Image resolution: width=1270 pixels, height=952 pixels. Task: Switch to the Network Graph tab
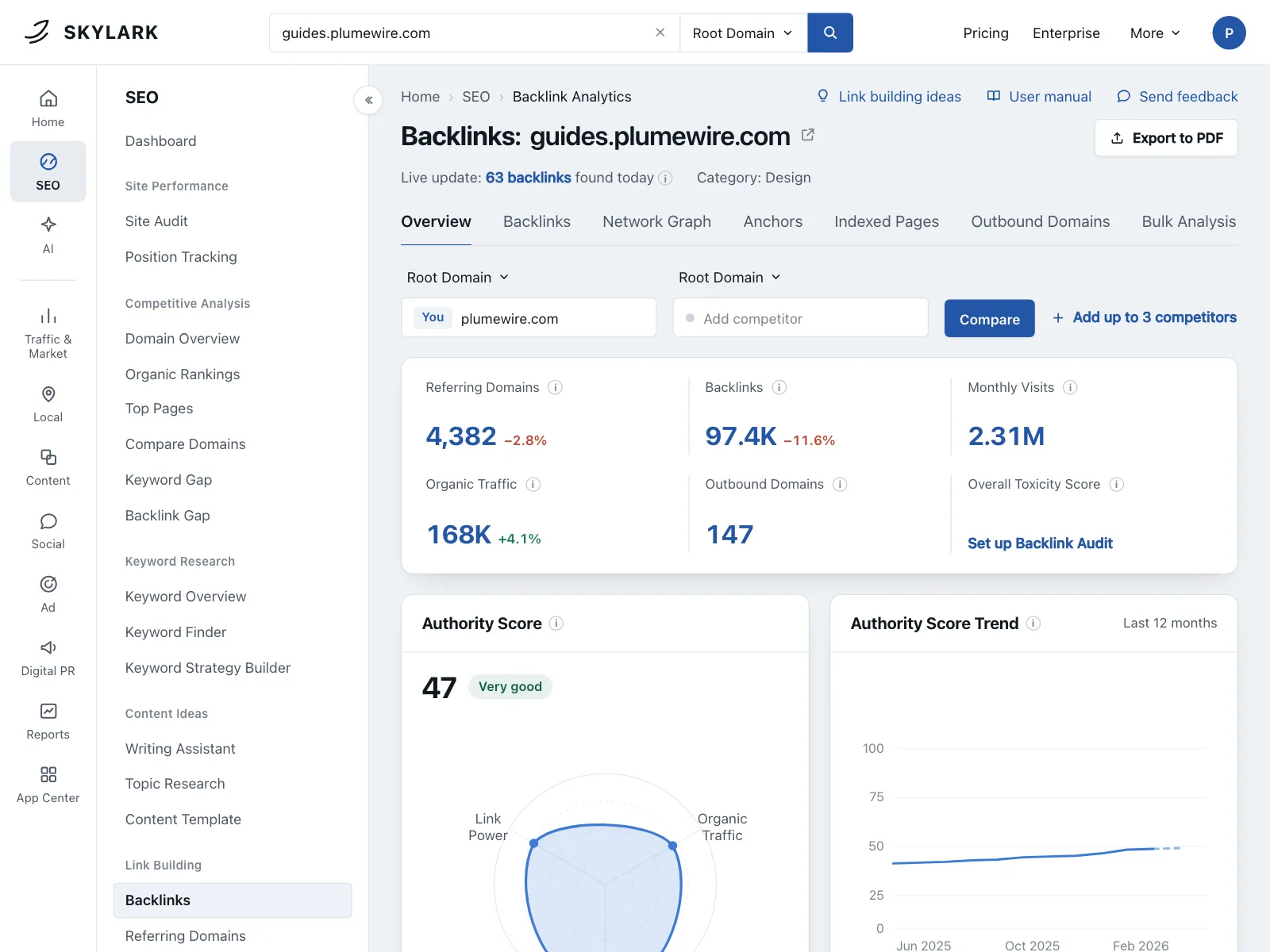click(656, 221)
